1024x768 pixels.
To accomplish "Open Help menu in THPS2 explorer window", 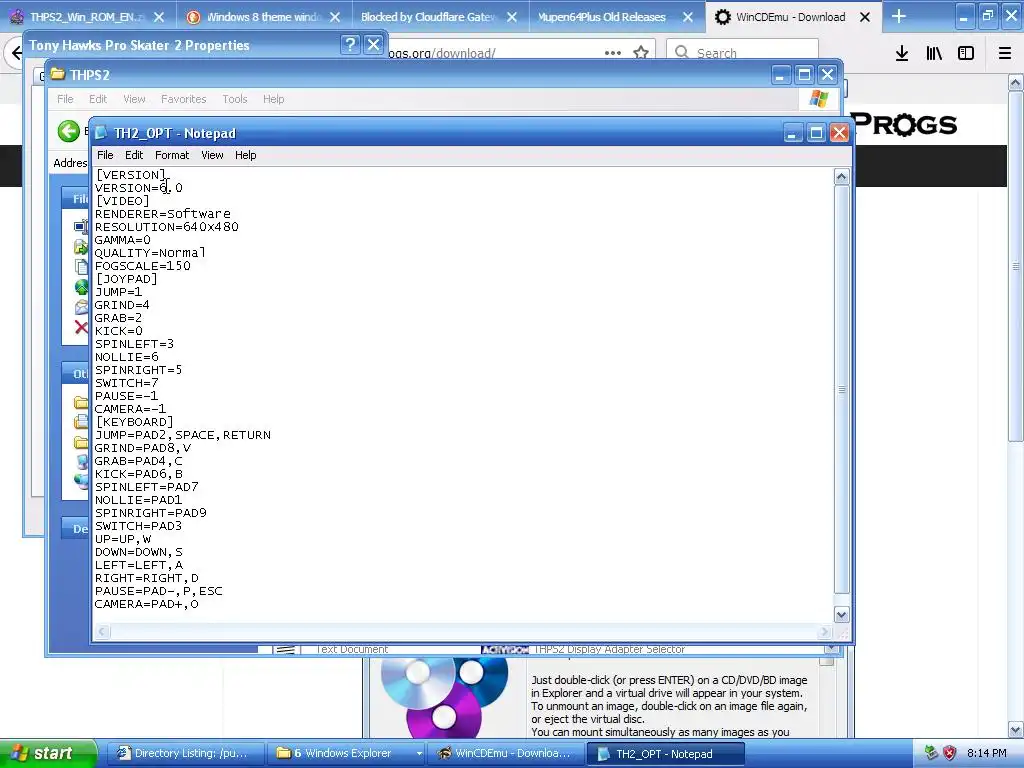I will (x=274, y=99).
